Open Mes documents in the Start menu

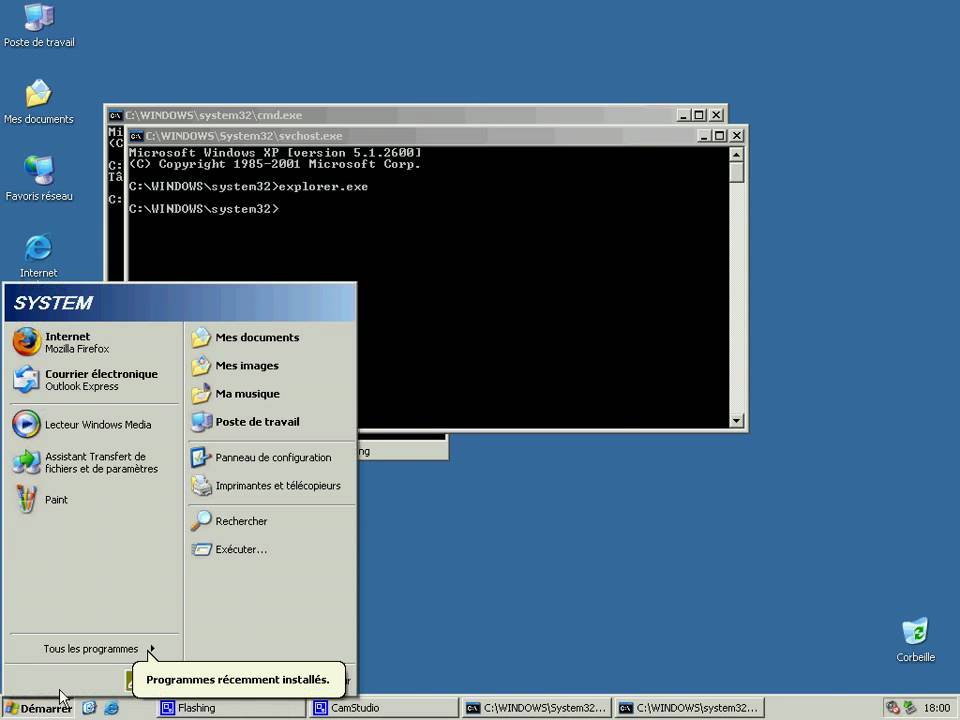271,337
